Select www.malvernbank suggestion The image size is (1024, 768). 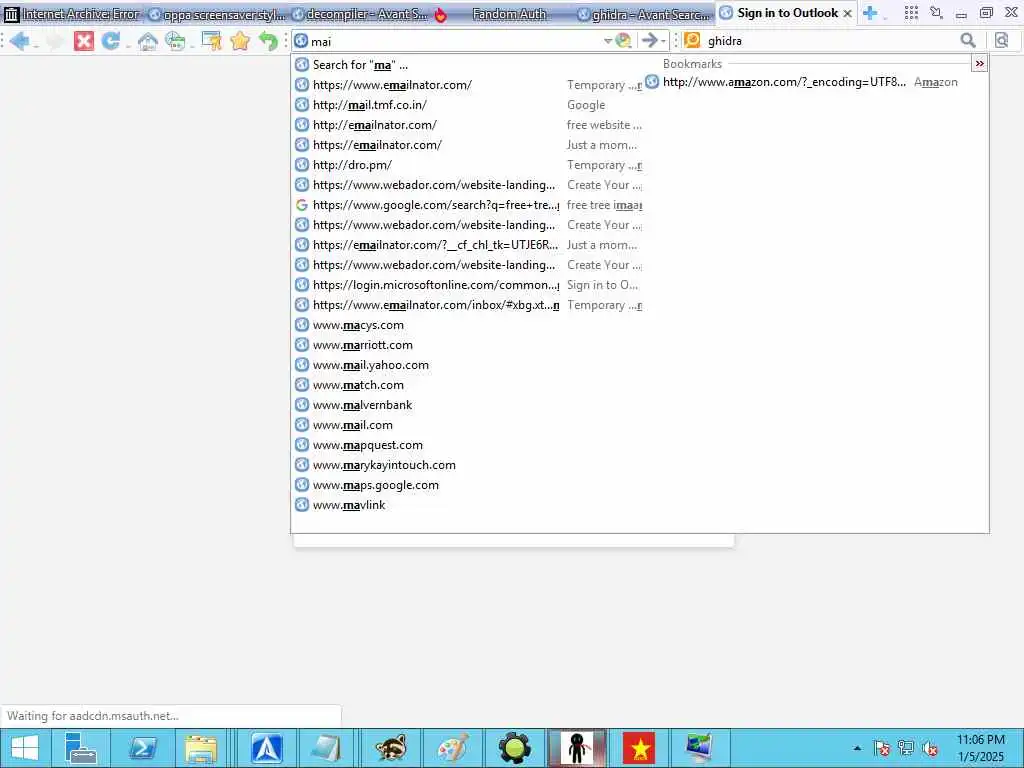tap(468, 405)
